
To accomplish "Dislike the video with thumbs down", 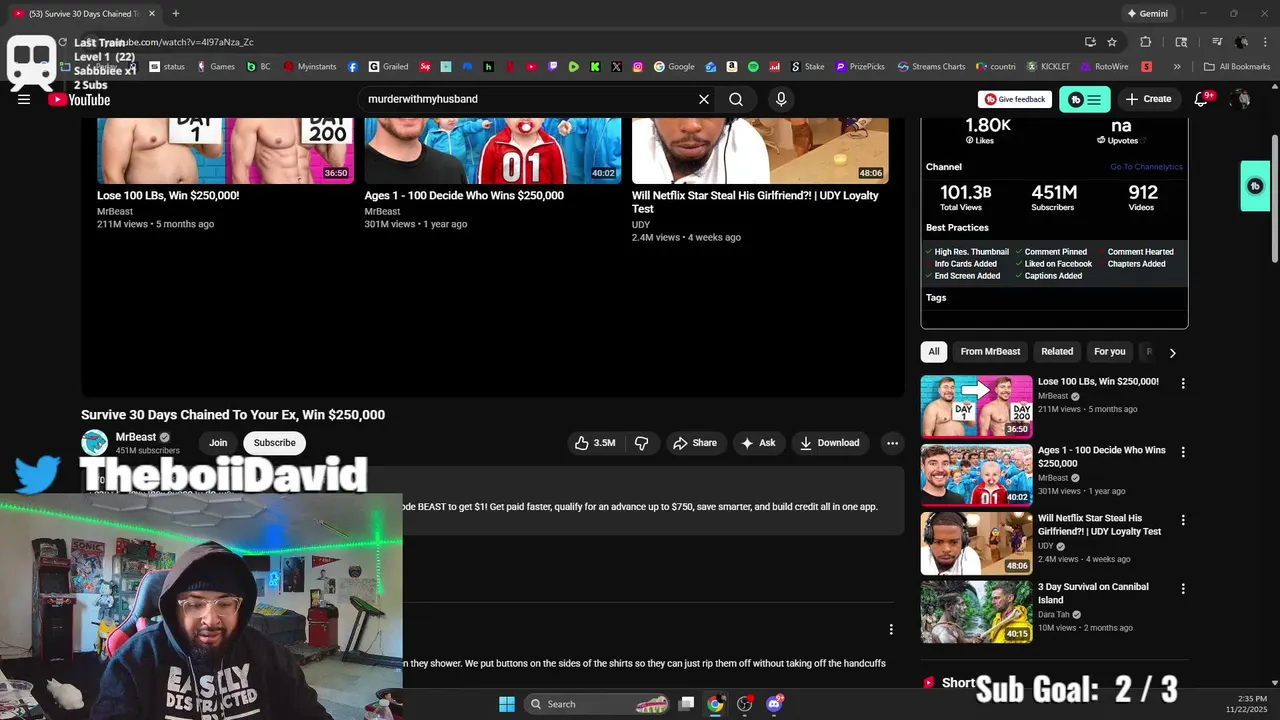I will pos(642,443).
